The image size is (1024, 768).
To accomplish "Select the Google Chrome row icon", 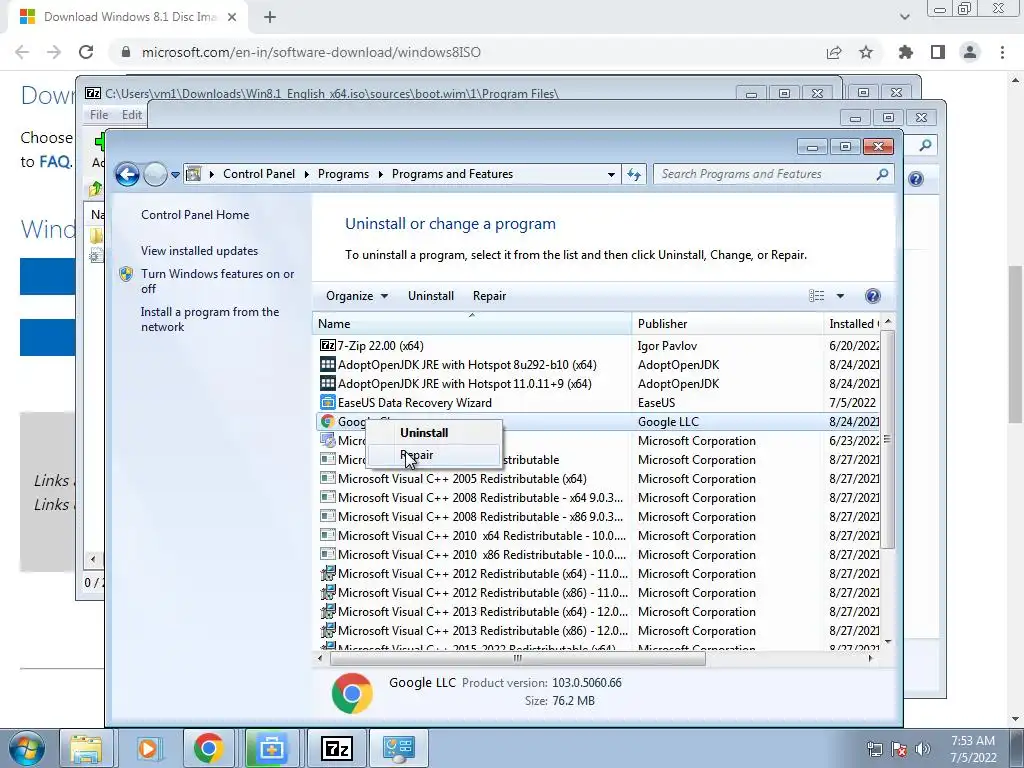I will tap(327, 421).
